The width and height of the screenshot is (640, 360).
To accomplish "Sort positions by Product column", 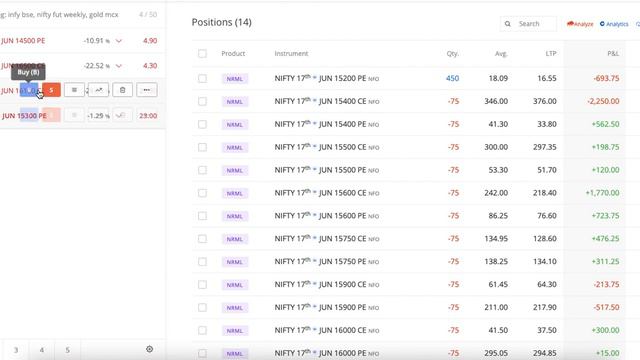I will point(233,53).
